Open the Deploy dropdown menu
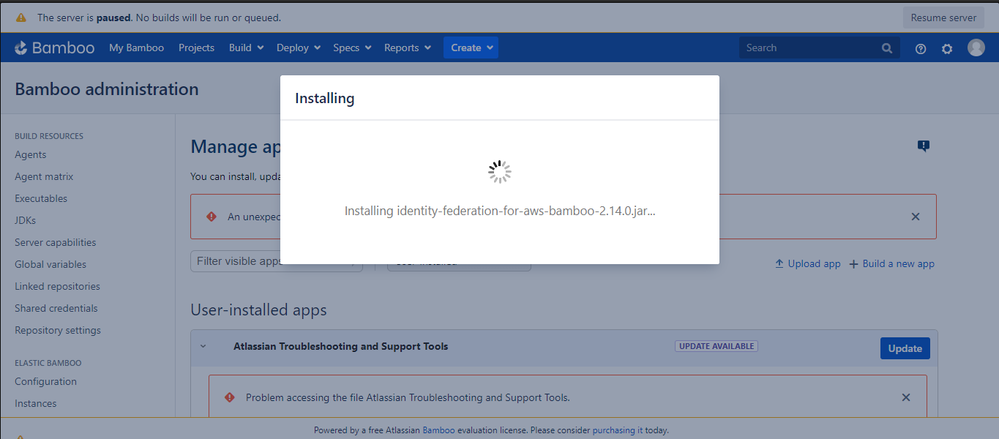The width and height of the screenshot is (999, 439). (x=299, y=48)
